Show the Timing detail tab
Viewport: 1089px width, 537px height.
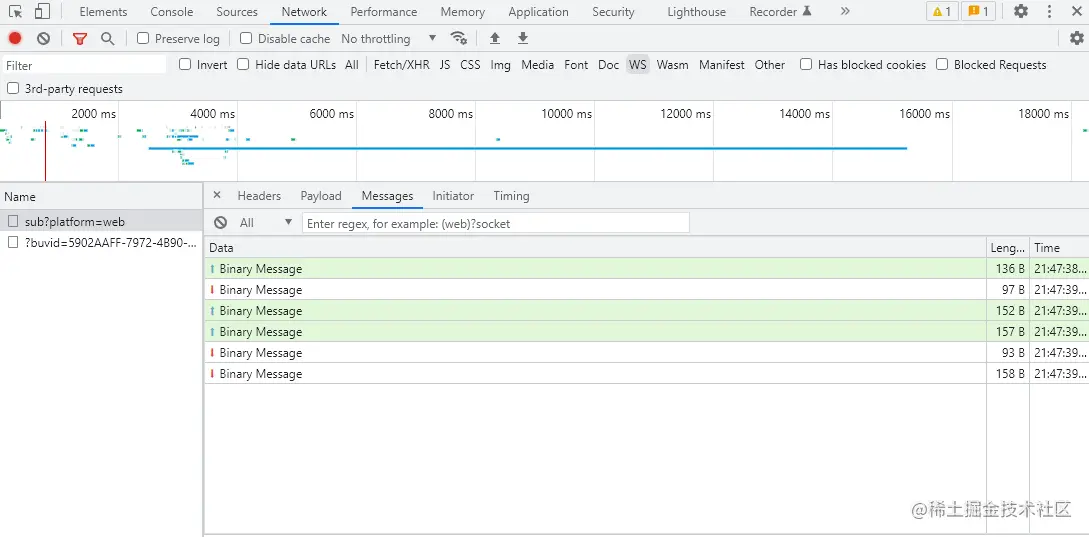[x=511, y=196]
